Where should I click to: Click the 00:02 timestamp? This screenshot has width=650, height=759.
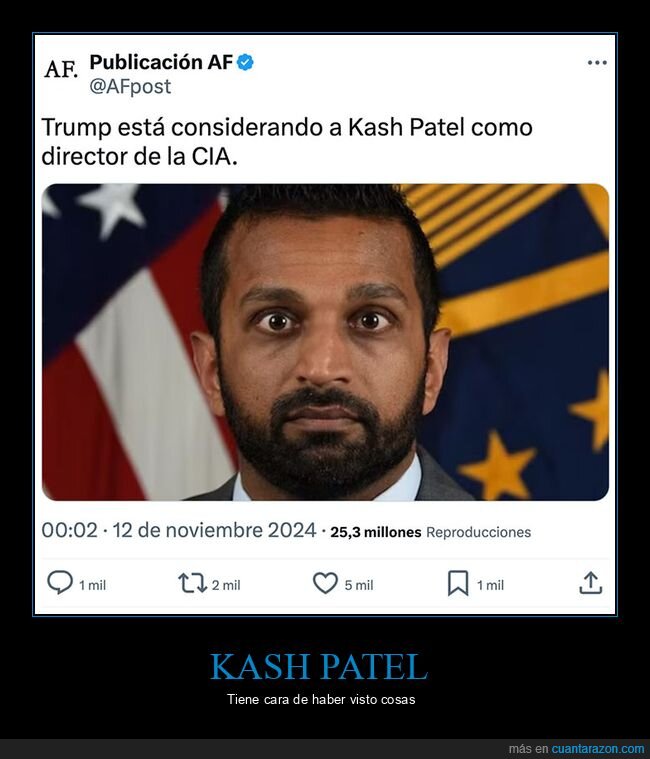coord(70,531)
